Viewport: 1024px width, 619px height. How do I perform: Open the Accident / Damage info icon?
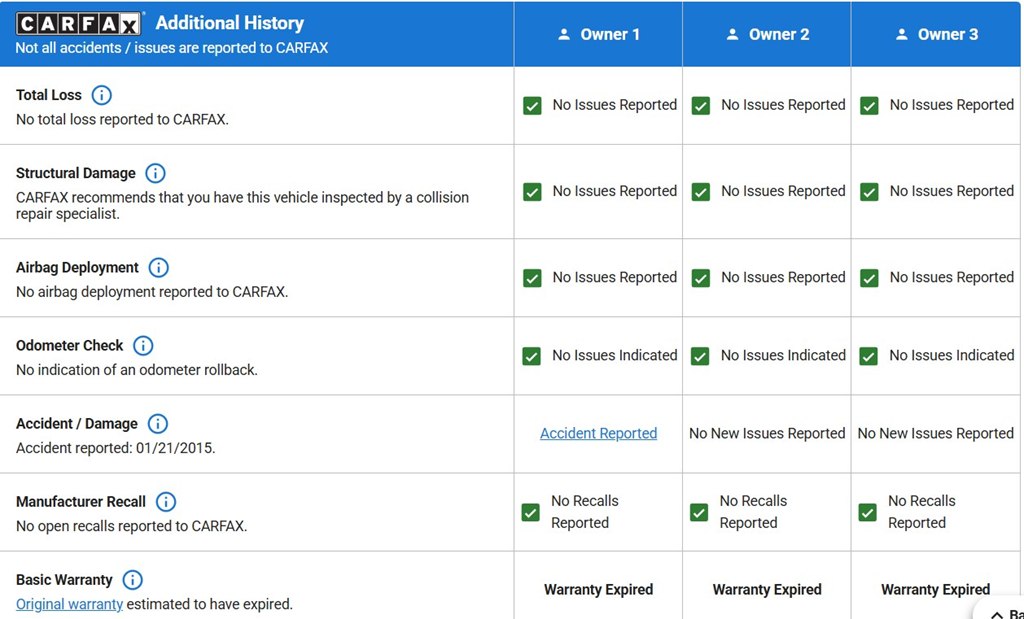click(157, 424)
